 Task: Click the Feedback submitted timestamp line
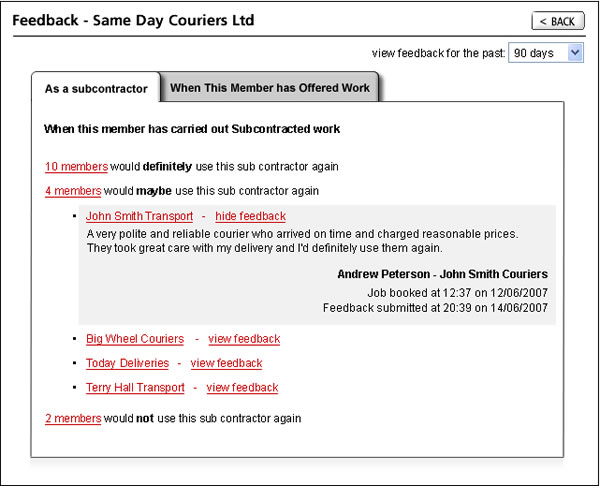point(435,308)
